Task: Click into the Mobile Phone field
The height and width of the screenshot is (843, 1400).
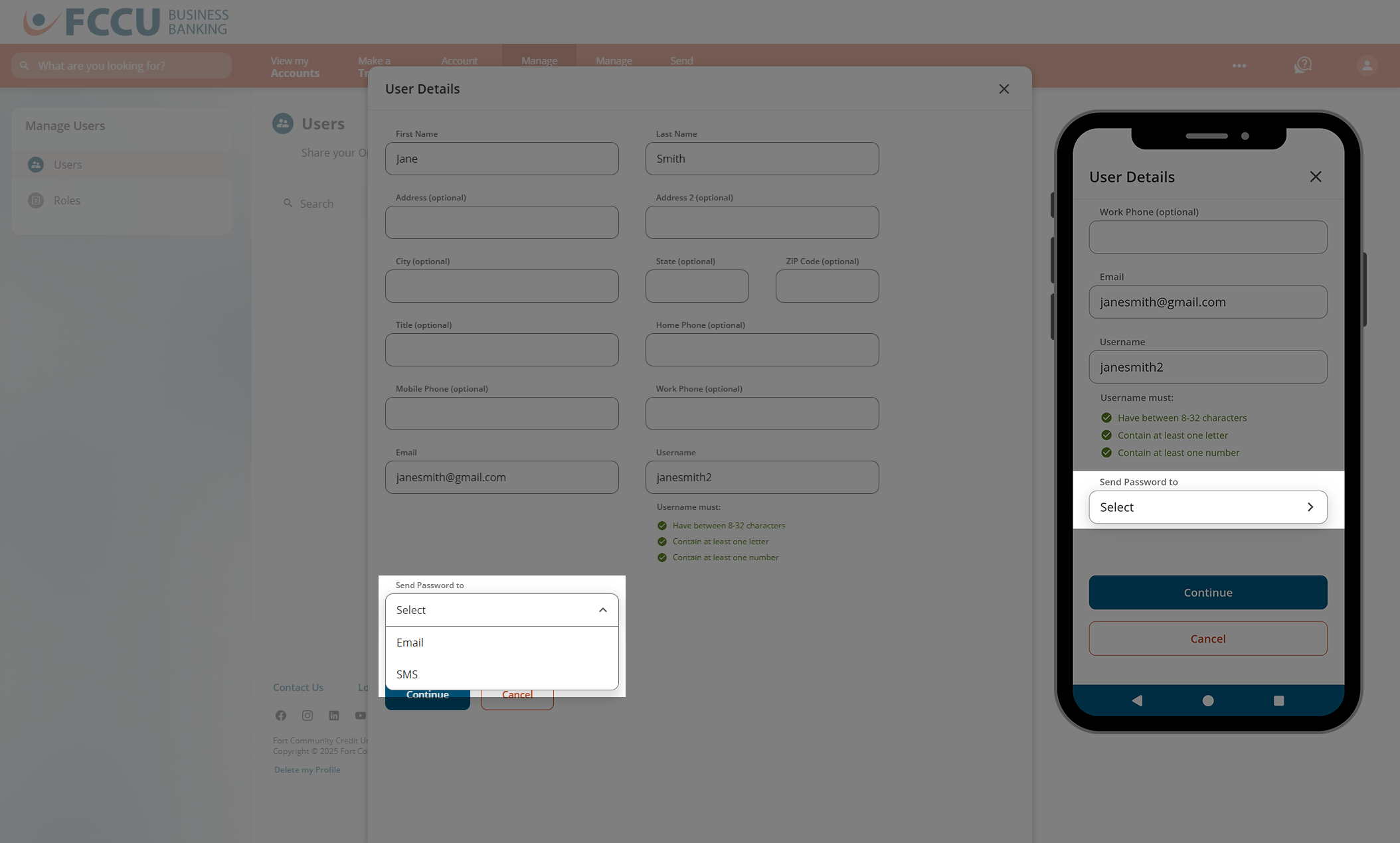Action: point(501,414)
